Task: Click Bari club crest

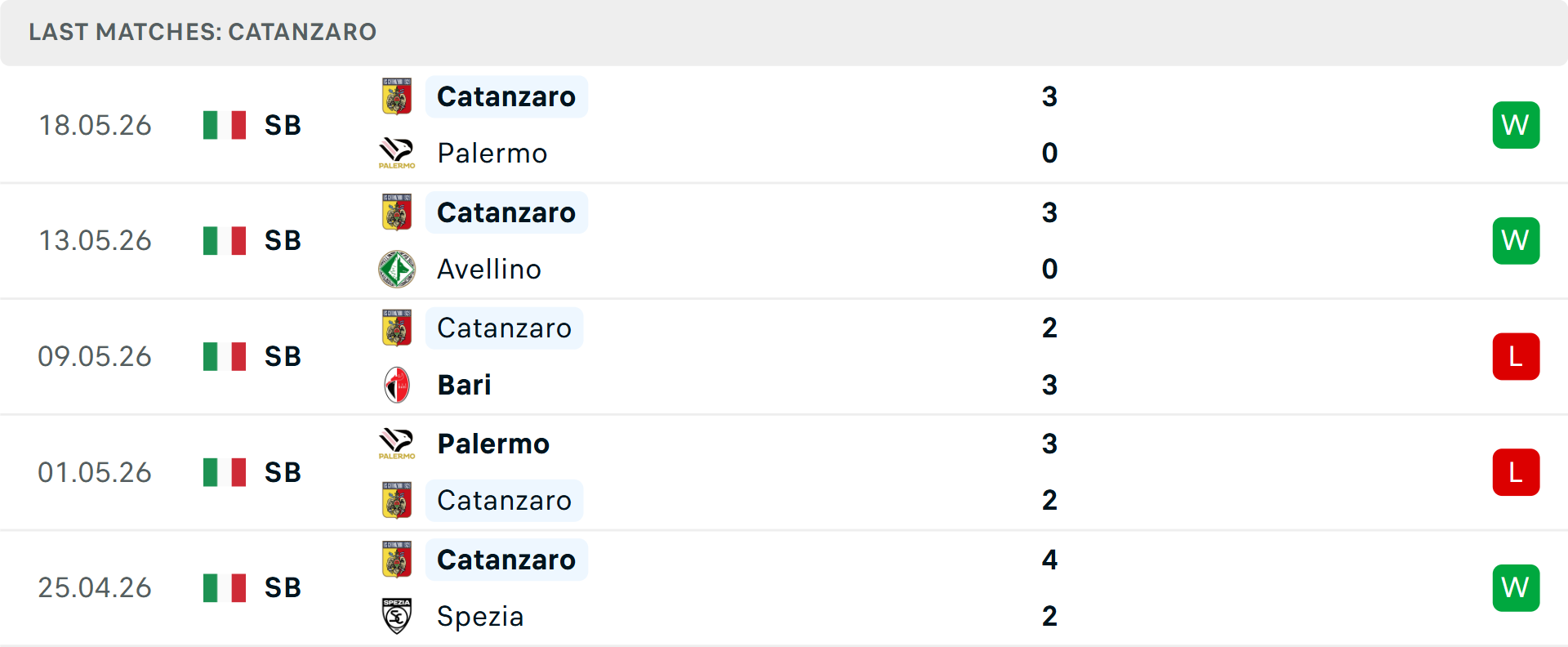Action: (397, 385)
